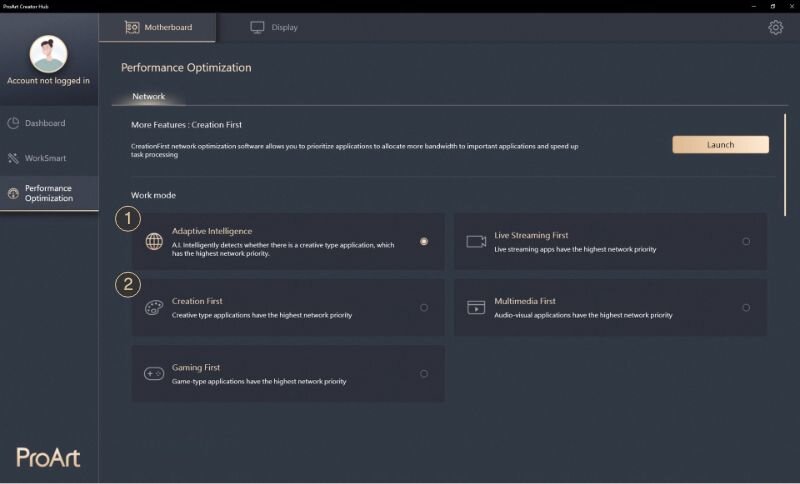Select Multimedia First radio button

746,308
